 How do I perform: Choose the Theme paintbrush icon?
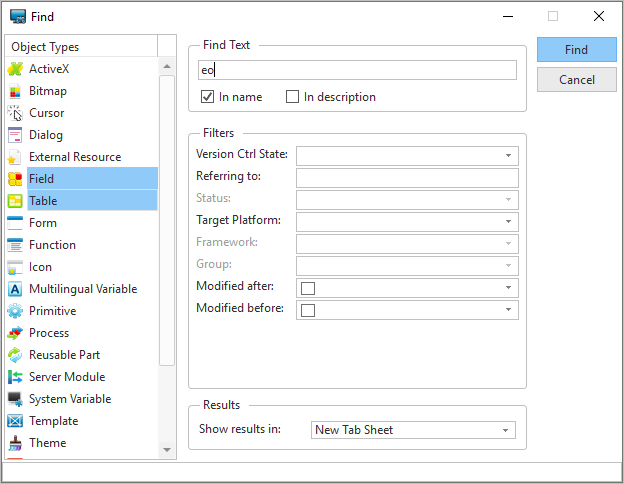pyautogui.click(x=15, y=443)
